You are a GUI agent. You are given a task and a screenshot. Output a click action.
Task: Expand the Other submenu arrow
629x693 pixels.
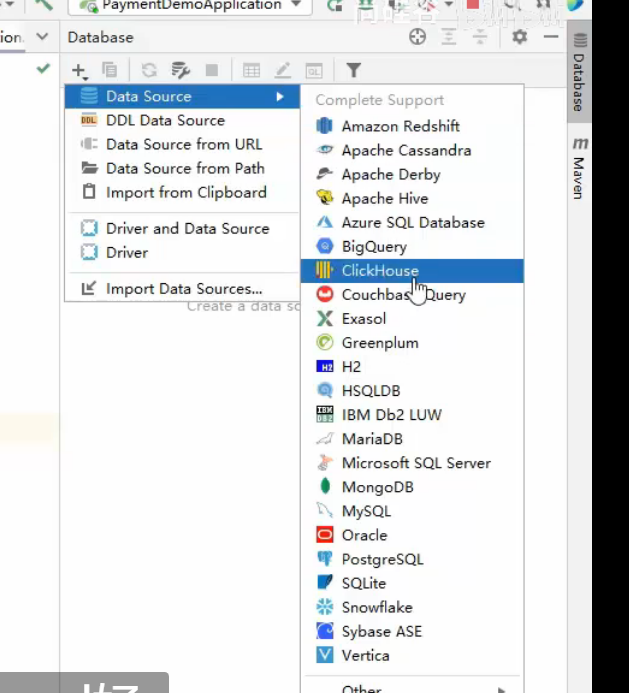(501, 689)
